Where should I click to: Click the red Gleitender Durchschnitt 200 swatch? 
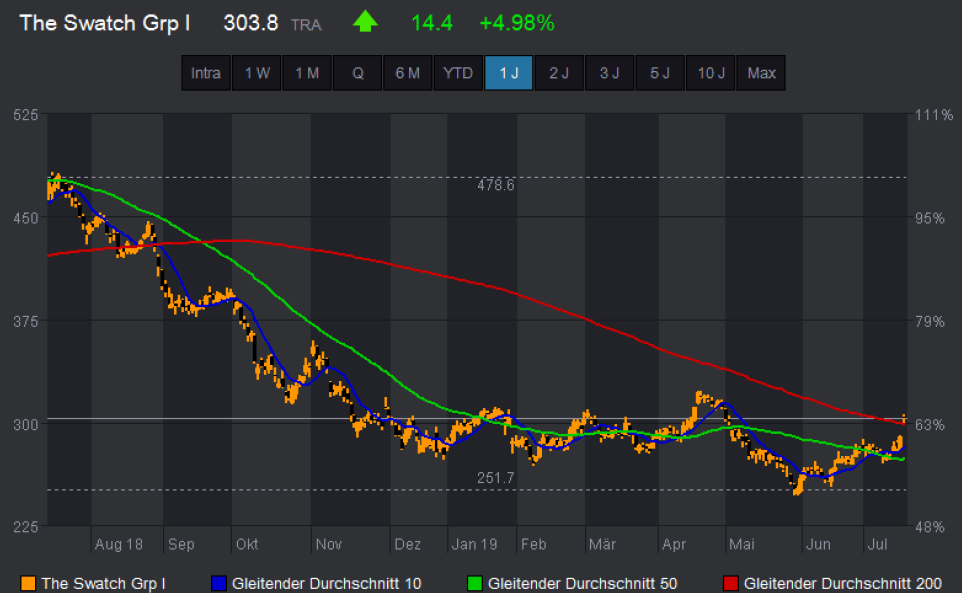(x=729, y=583)
